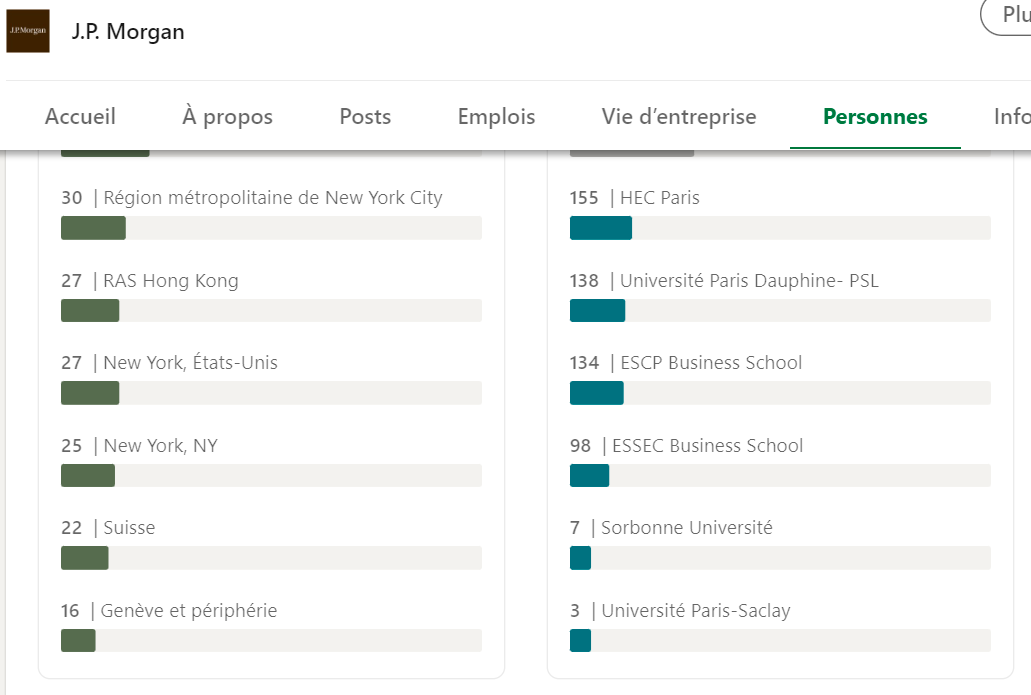Go to the Emplois tab
The width and height of the screenshot is (1031, 695).
tap(496, 116)
